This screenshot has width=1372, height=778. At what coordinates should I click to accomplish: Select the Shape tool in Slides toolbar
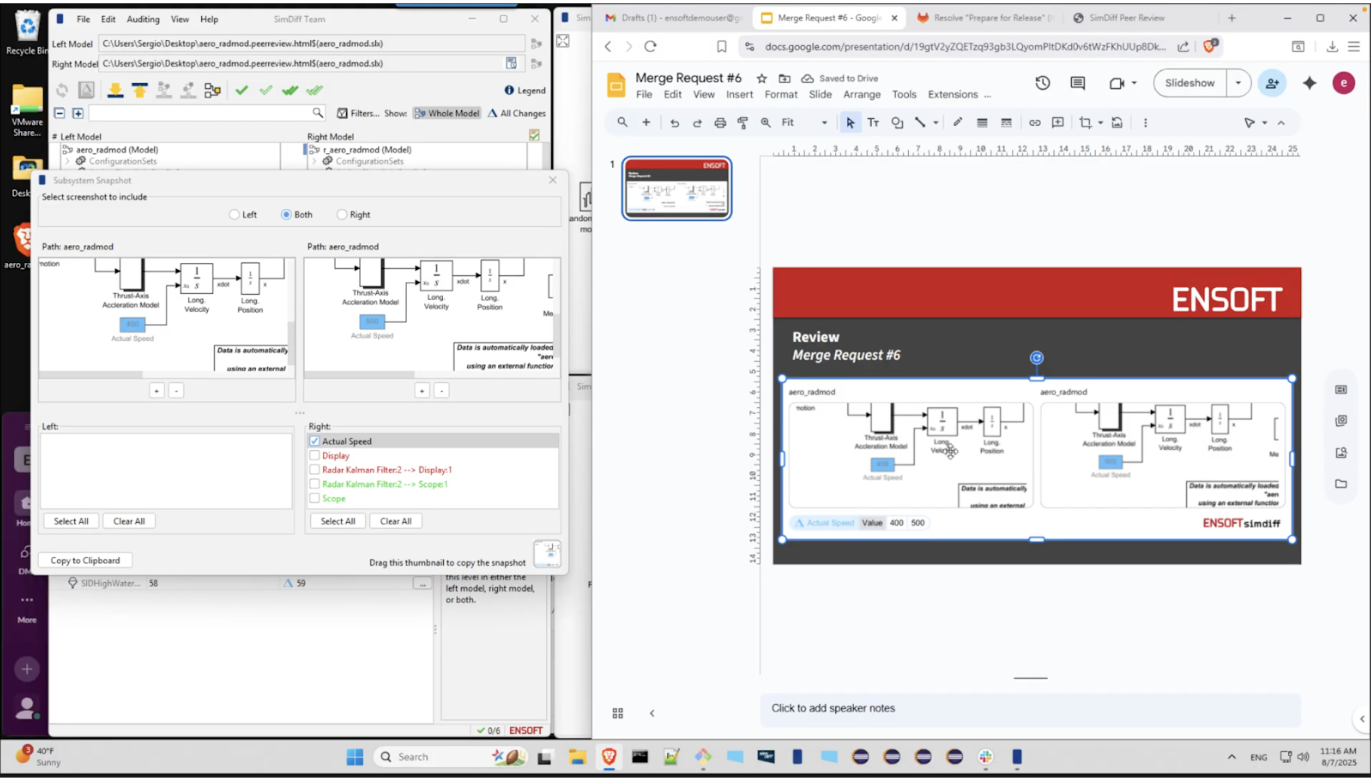[897, 123]
